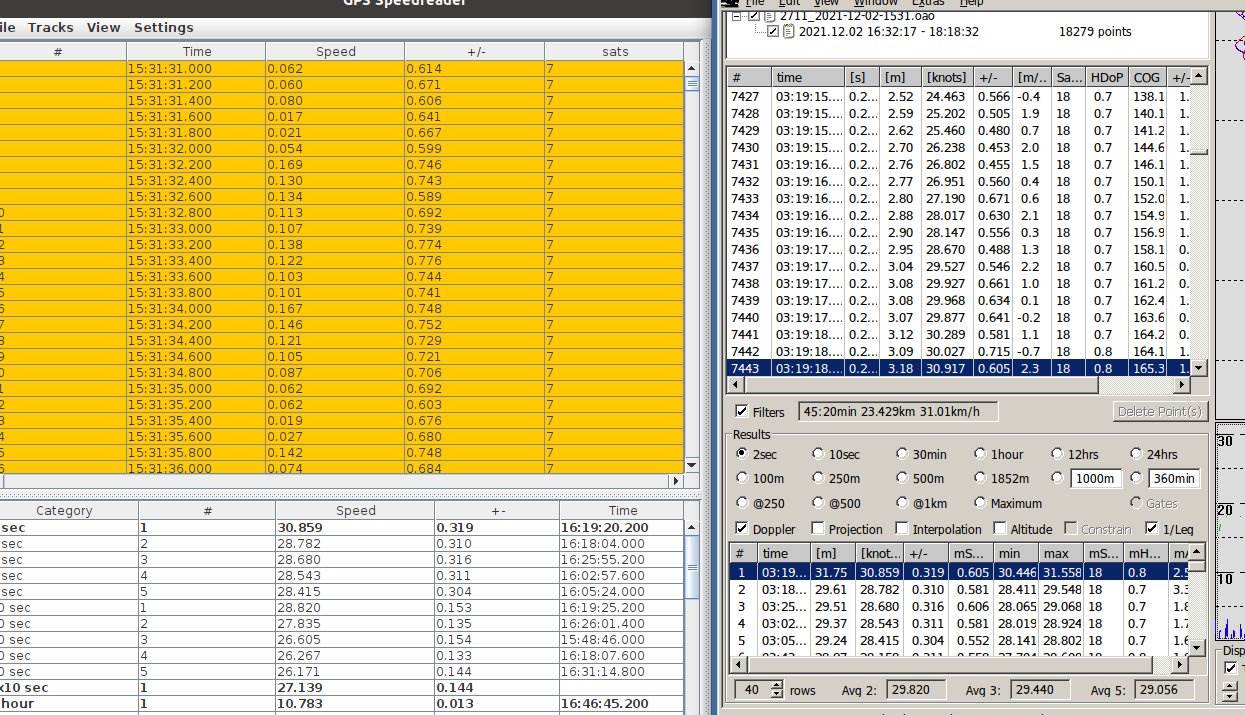The image size is (1245, 715).
Task: Click the Delete Point(s) button
Action: [1158, 411]
